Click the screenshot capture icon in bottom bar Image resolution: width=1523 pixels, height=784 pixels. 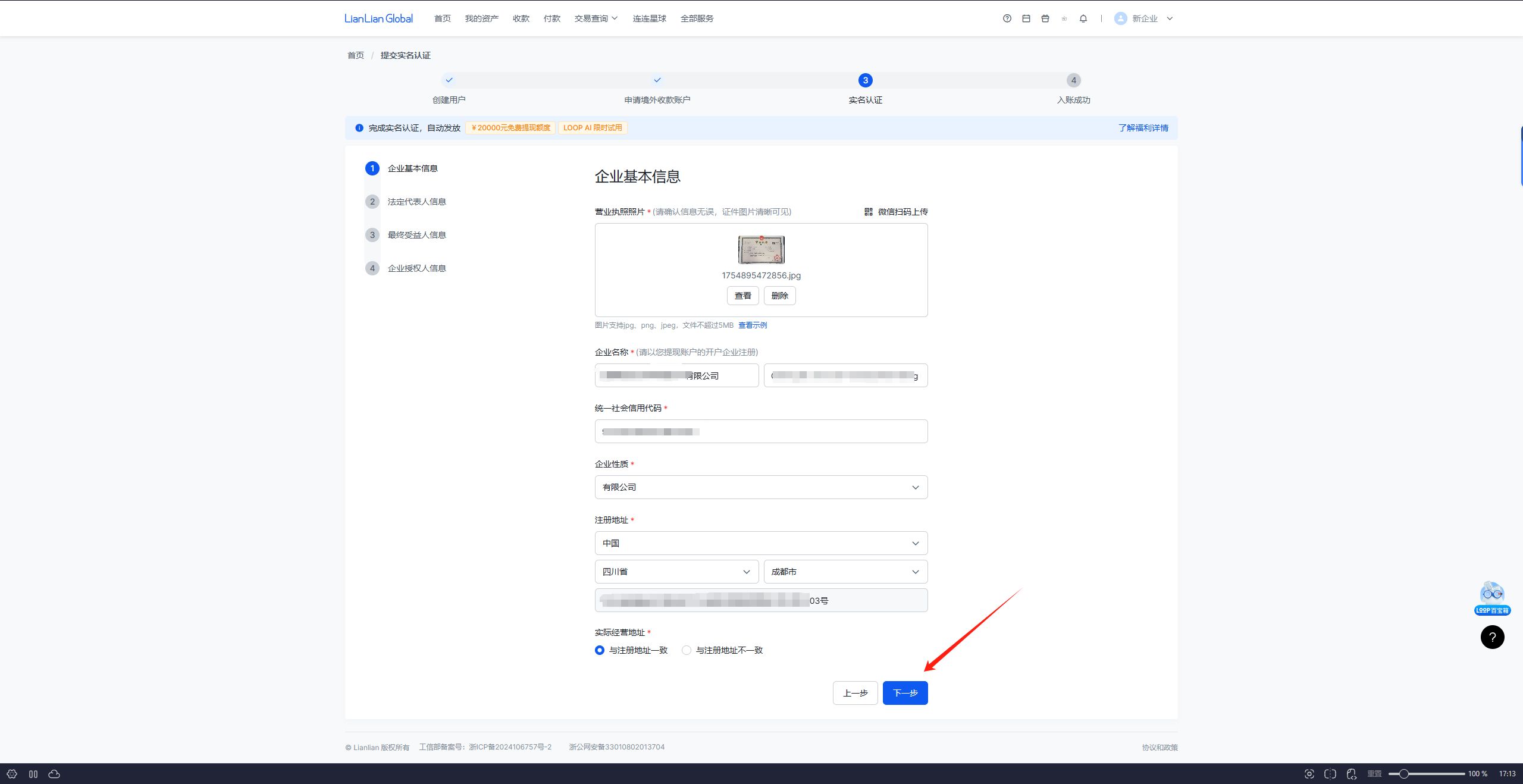(1309, 774)
